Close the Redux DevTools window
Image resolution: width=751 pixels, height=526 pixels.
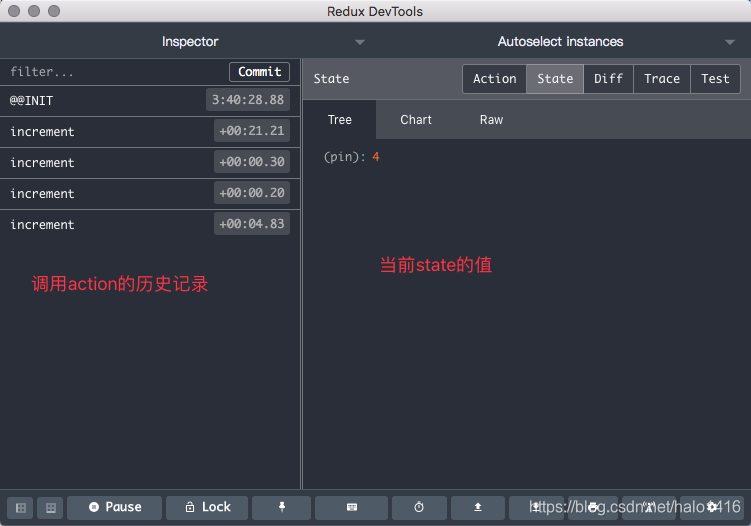point(14,11)
